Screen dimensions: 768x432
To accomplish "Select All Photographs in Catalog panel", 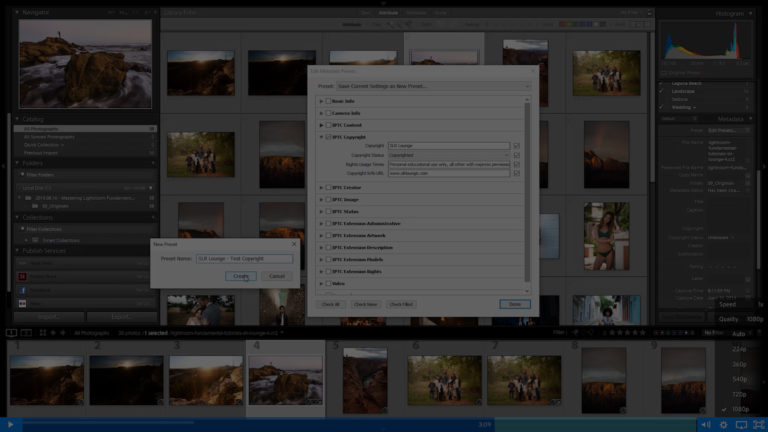I will pyautogui.click(x=85, y=129).
